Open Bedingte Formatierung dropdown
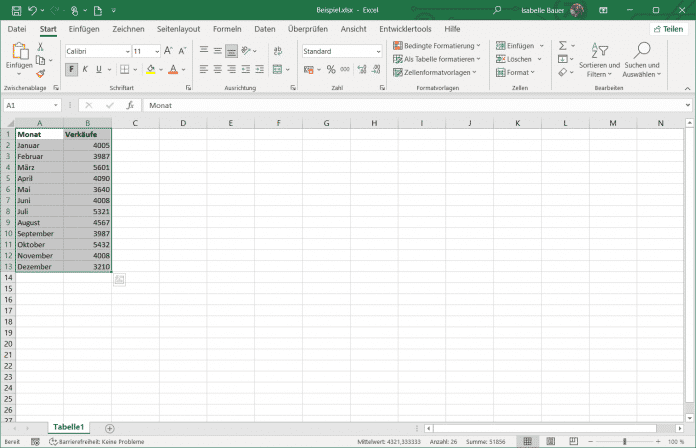 click(436, 46)
